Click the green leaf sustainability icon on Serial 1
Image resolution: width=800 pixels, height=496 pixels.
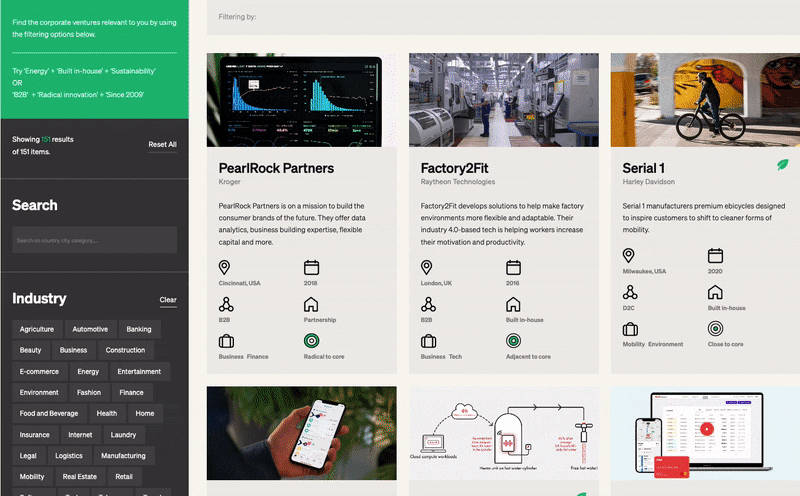pyautogui.click(x=783, y=164)
